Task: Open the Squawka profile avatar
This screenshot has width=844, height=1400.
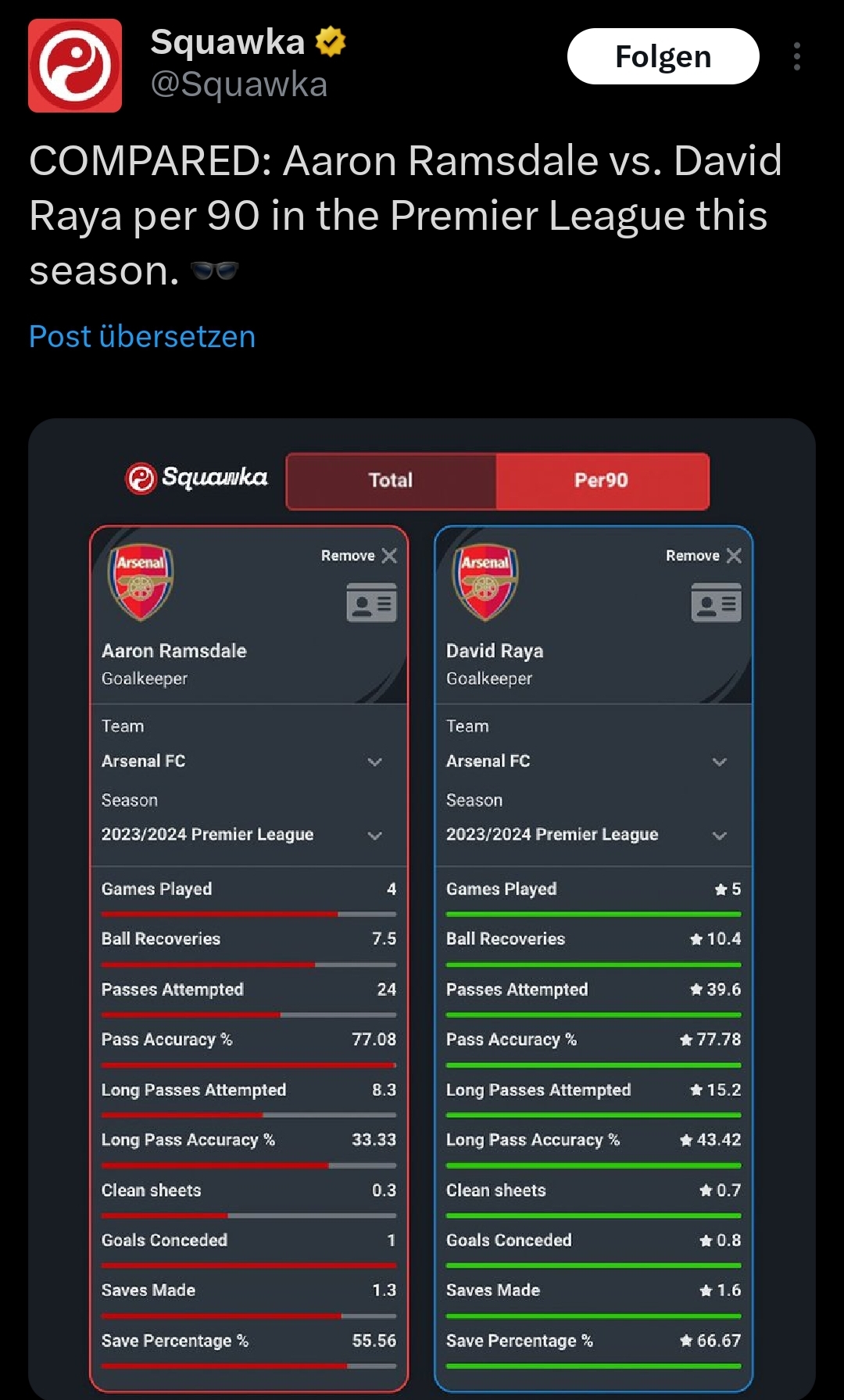Action: [75, 66]
